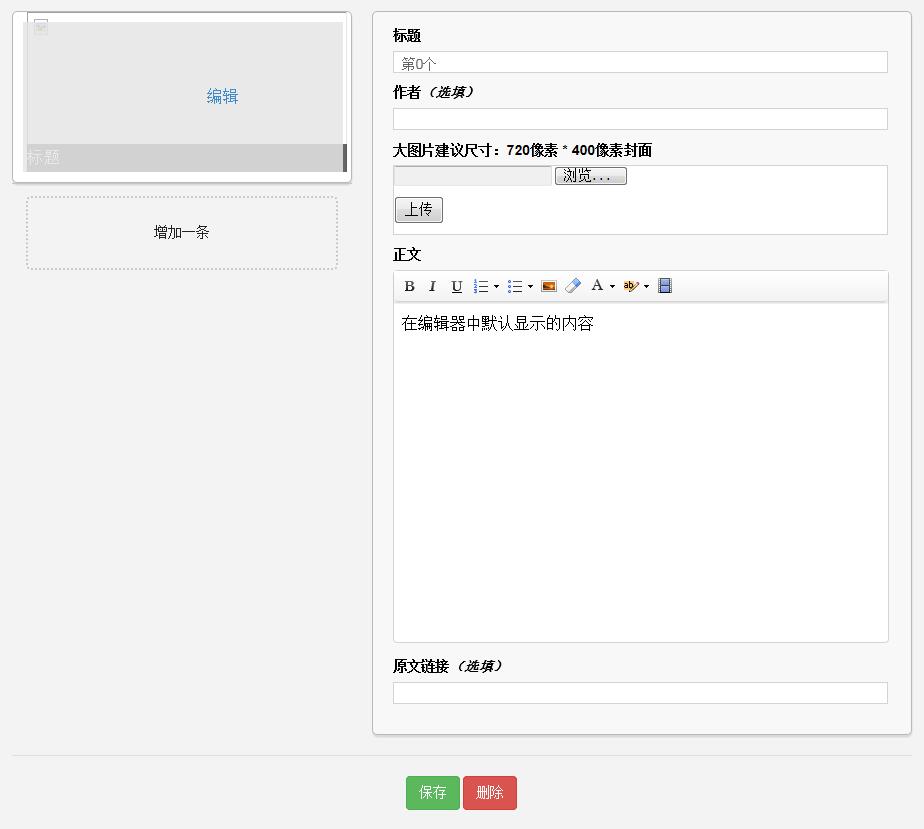Click the eraser clear formatting icon
924x829 pixels.
click(573, 286)
